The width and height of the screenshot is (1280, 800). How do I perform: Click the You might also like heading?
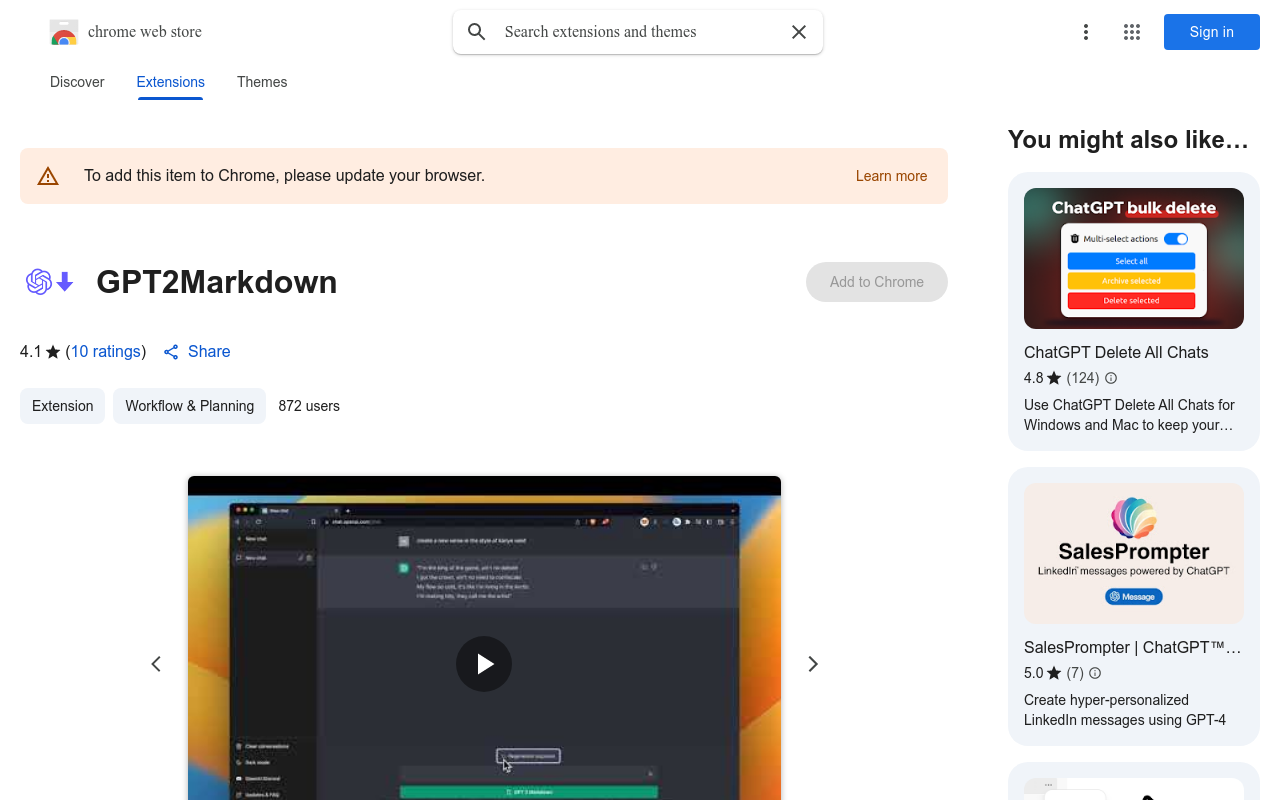click(1128, 140)
